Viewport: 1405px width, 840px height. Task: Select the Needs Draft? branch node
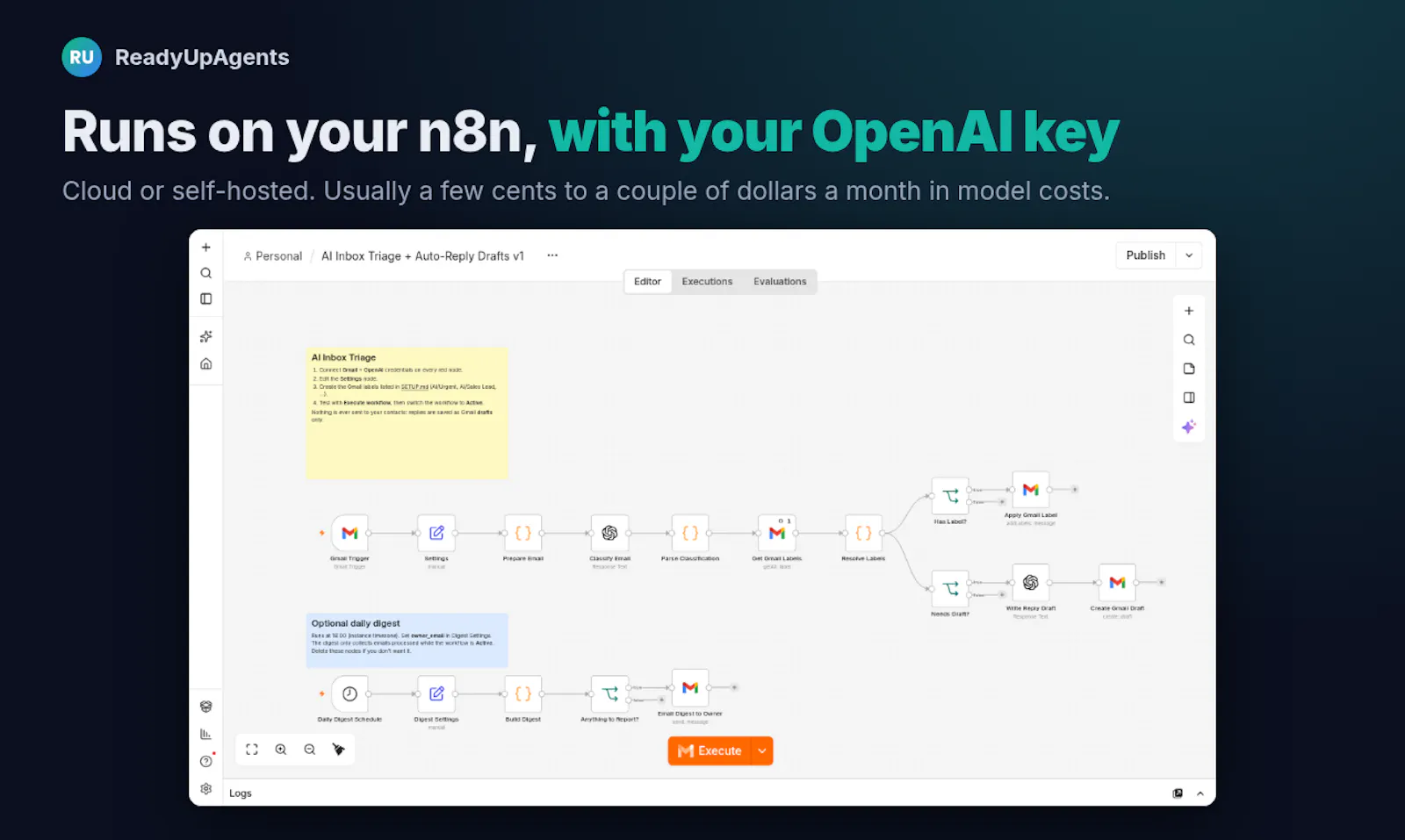pyautogui.click(x=950, y=588)
